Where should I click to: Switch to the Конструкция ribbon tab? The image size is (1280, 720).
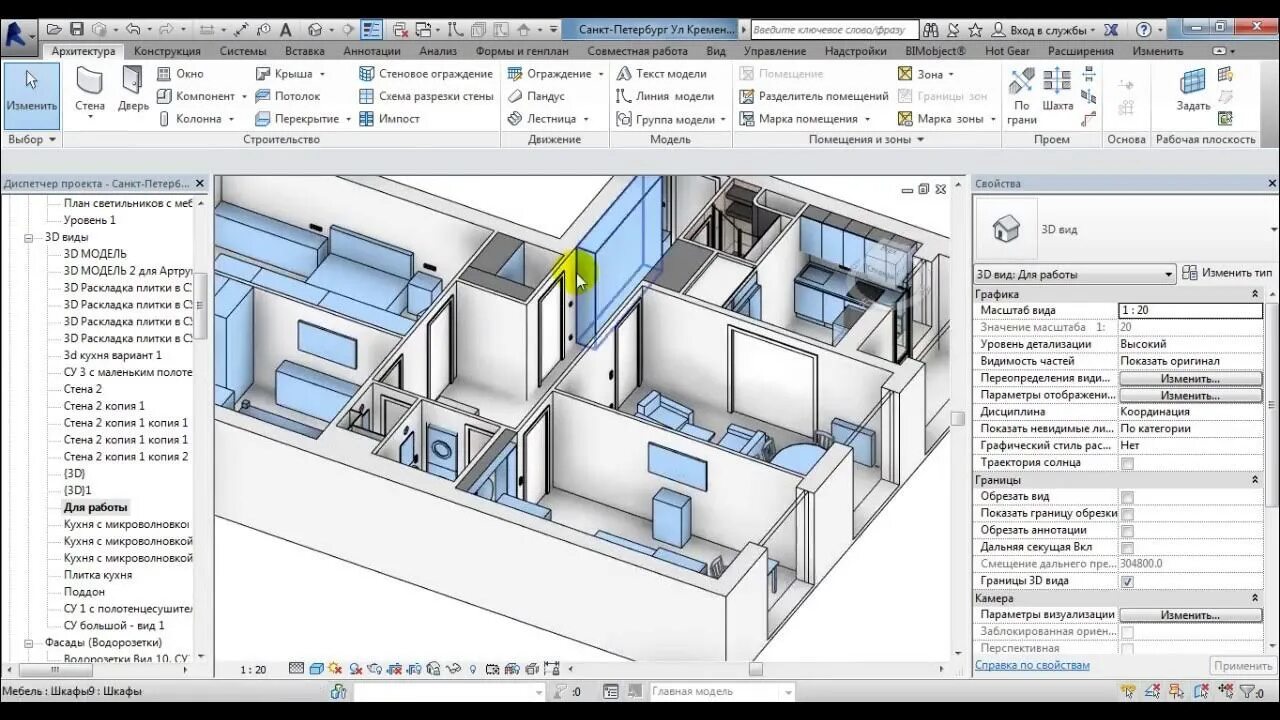(167, 51)
